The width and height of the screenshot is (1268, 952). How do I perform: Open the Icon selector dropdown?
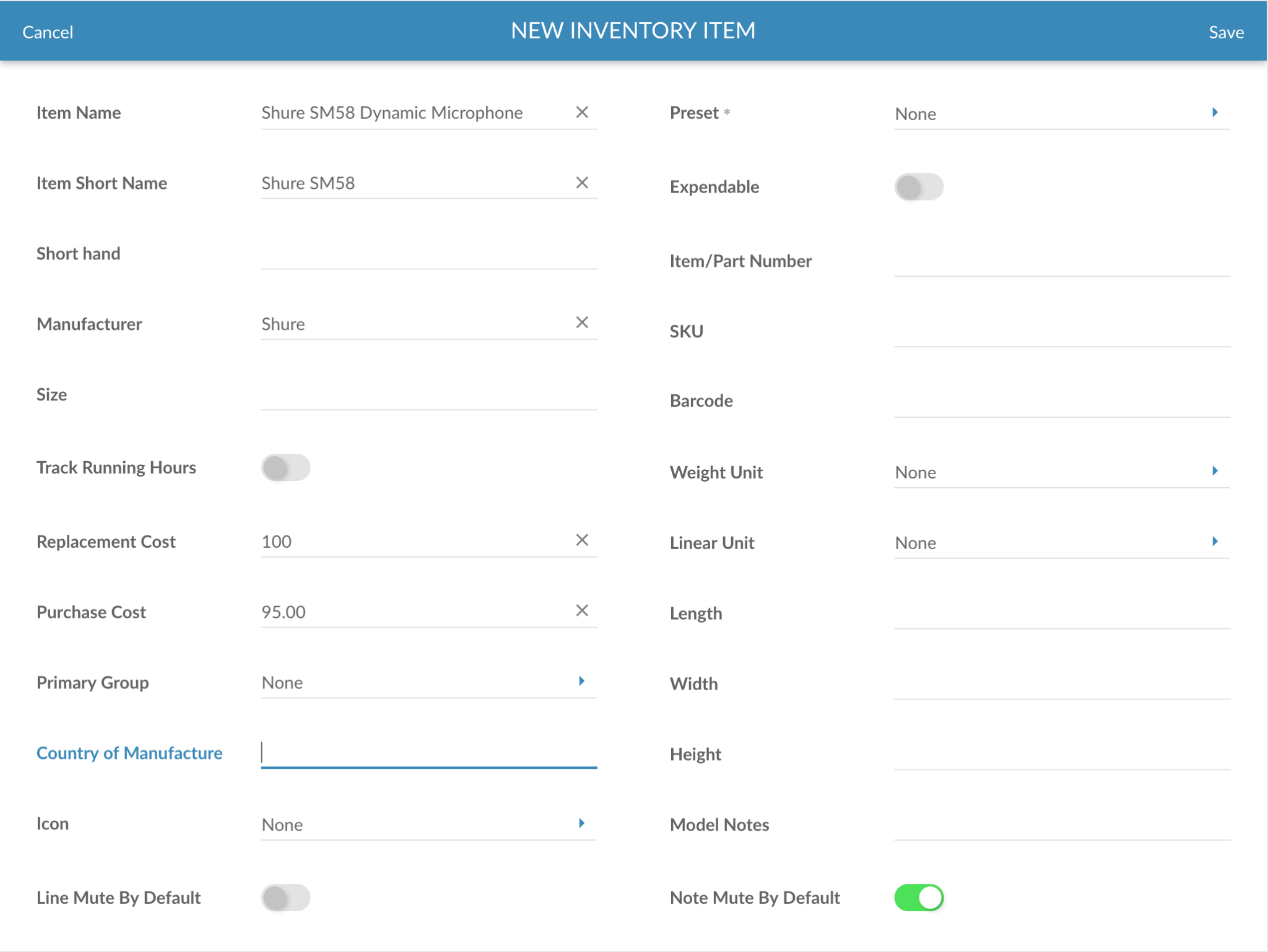click(428, 824)
